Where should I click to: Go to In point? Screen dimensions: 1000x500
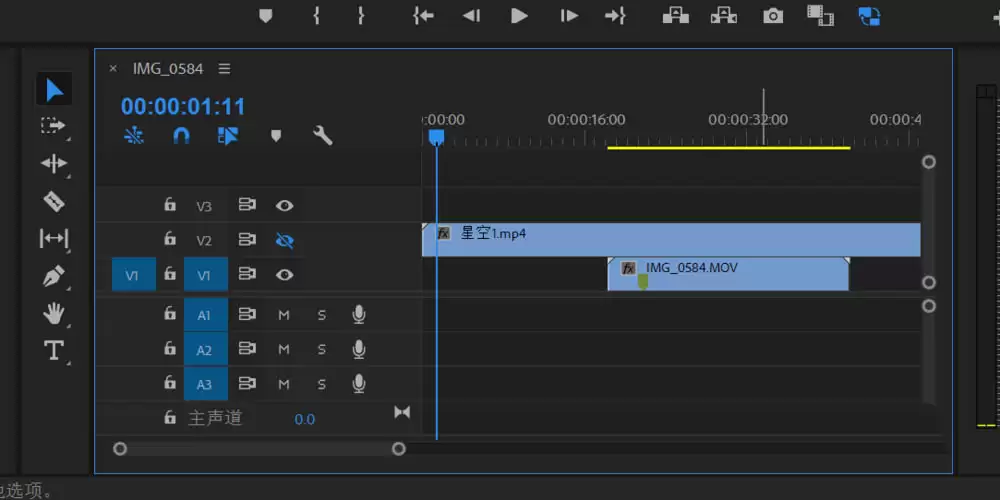pos(423,16)
